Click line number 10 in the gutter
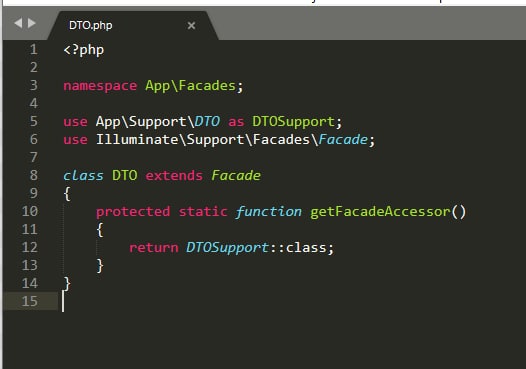The width and height of the screenshot is (526, 369). pos(30,211)
